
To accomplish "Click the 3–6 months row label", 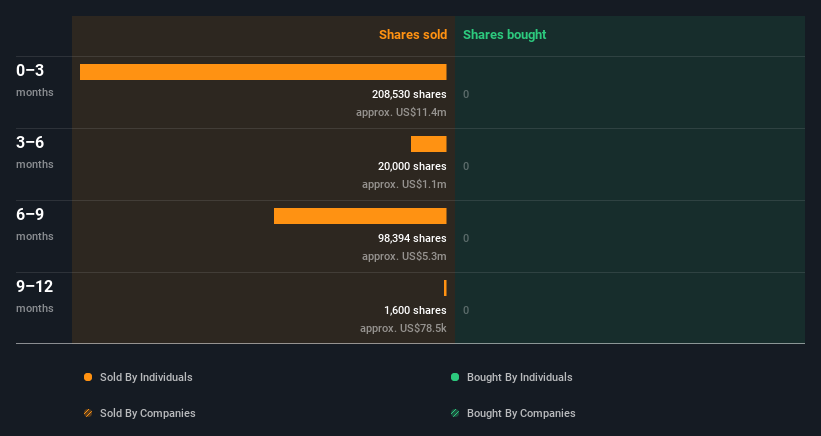I will 35,152.
